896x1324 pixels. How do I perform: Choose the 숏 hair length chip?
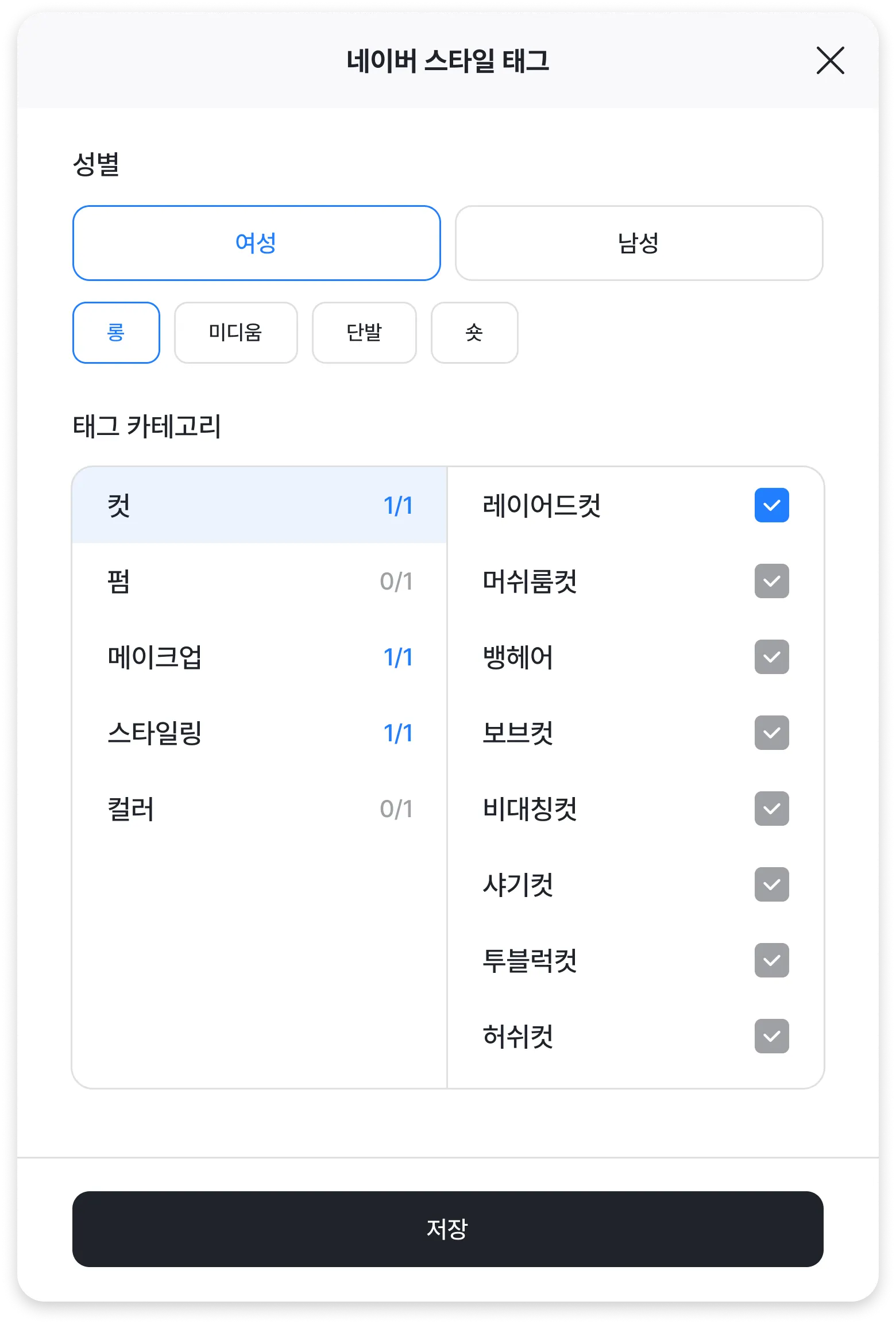pyautogui.click(x=474, y=333)
